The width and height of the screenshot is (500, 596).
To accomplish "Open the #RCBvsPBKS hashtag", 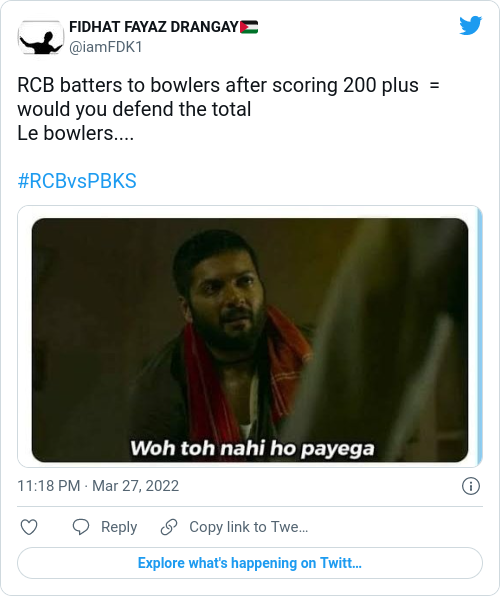I will (77, 181).
